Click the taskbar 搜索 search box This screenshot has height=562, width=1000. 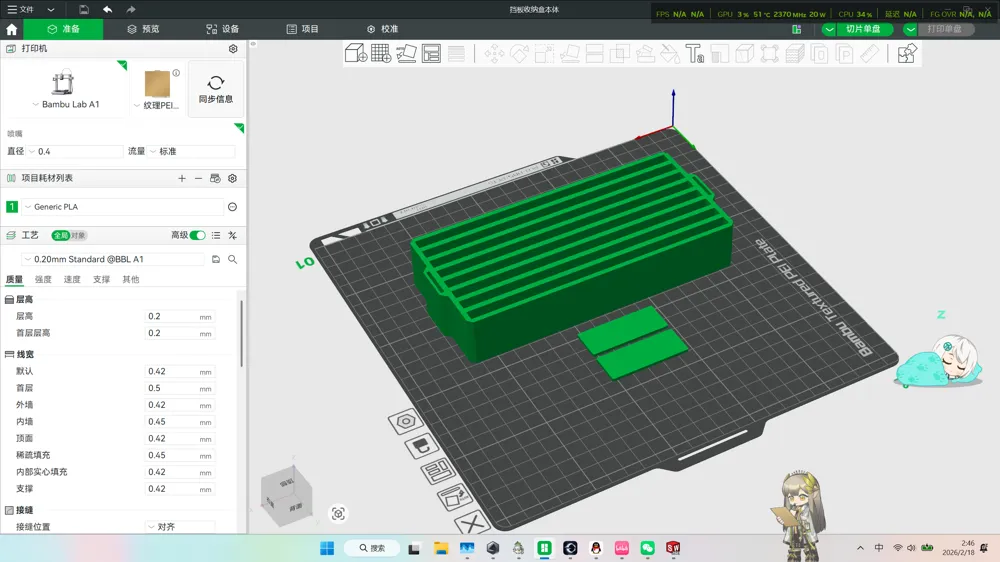pyautogui.click(x=372, y=549)
